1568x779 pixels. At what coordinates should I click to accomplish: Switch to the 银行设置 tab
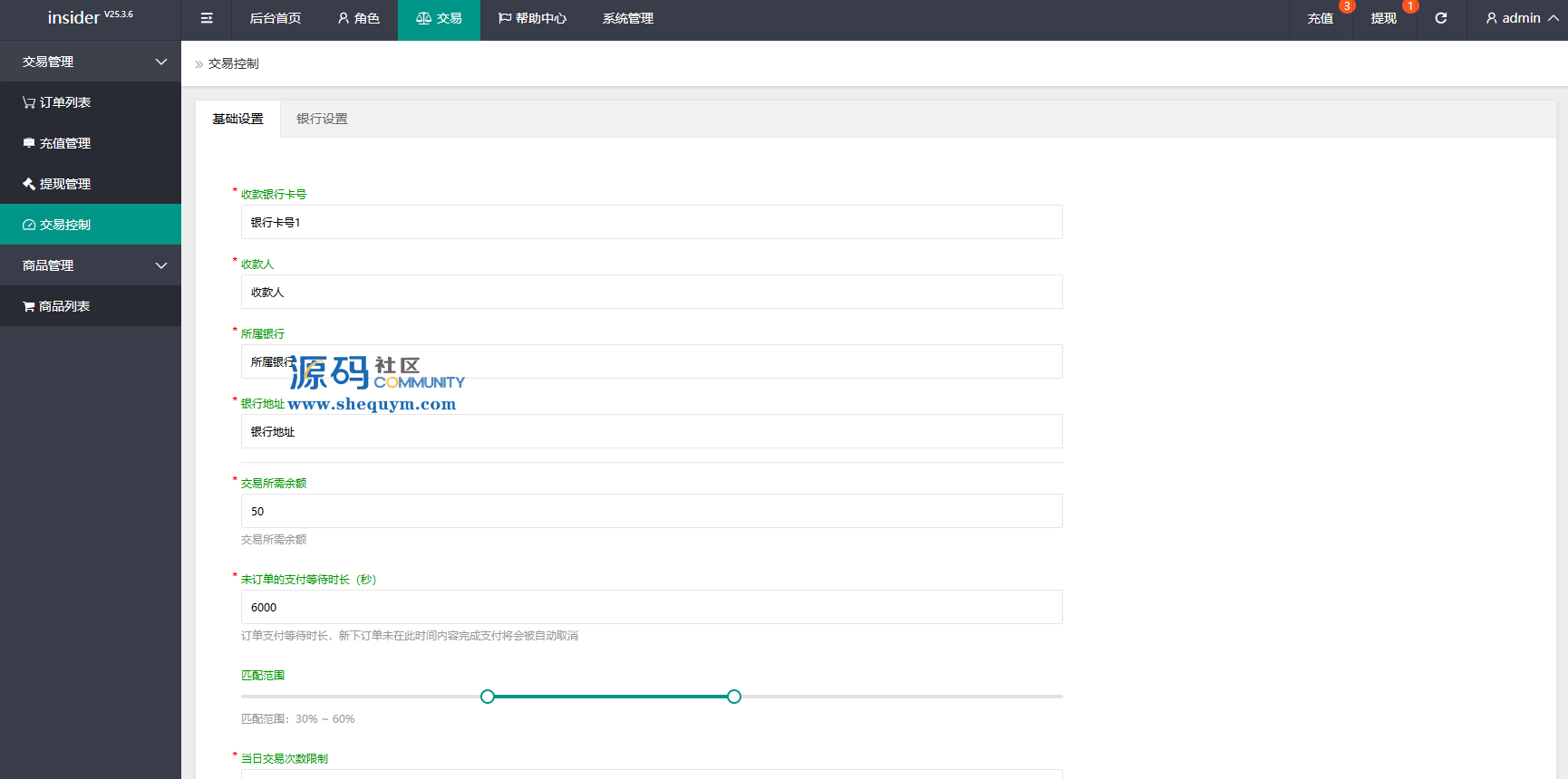point(322,119)
